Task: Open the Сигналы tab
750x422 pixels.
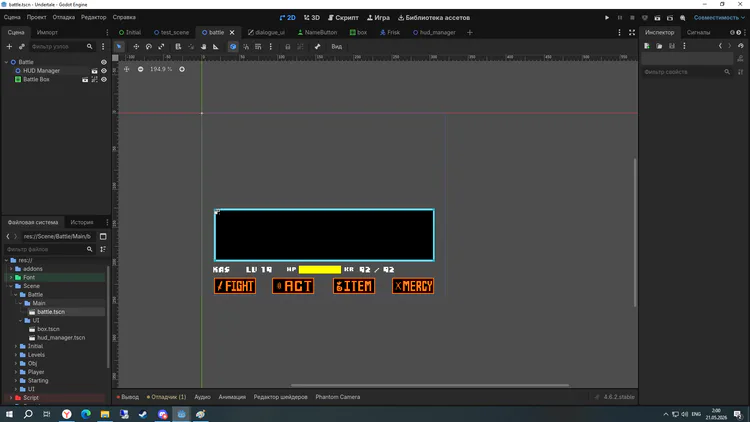Action: point(698,33)
